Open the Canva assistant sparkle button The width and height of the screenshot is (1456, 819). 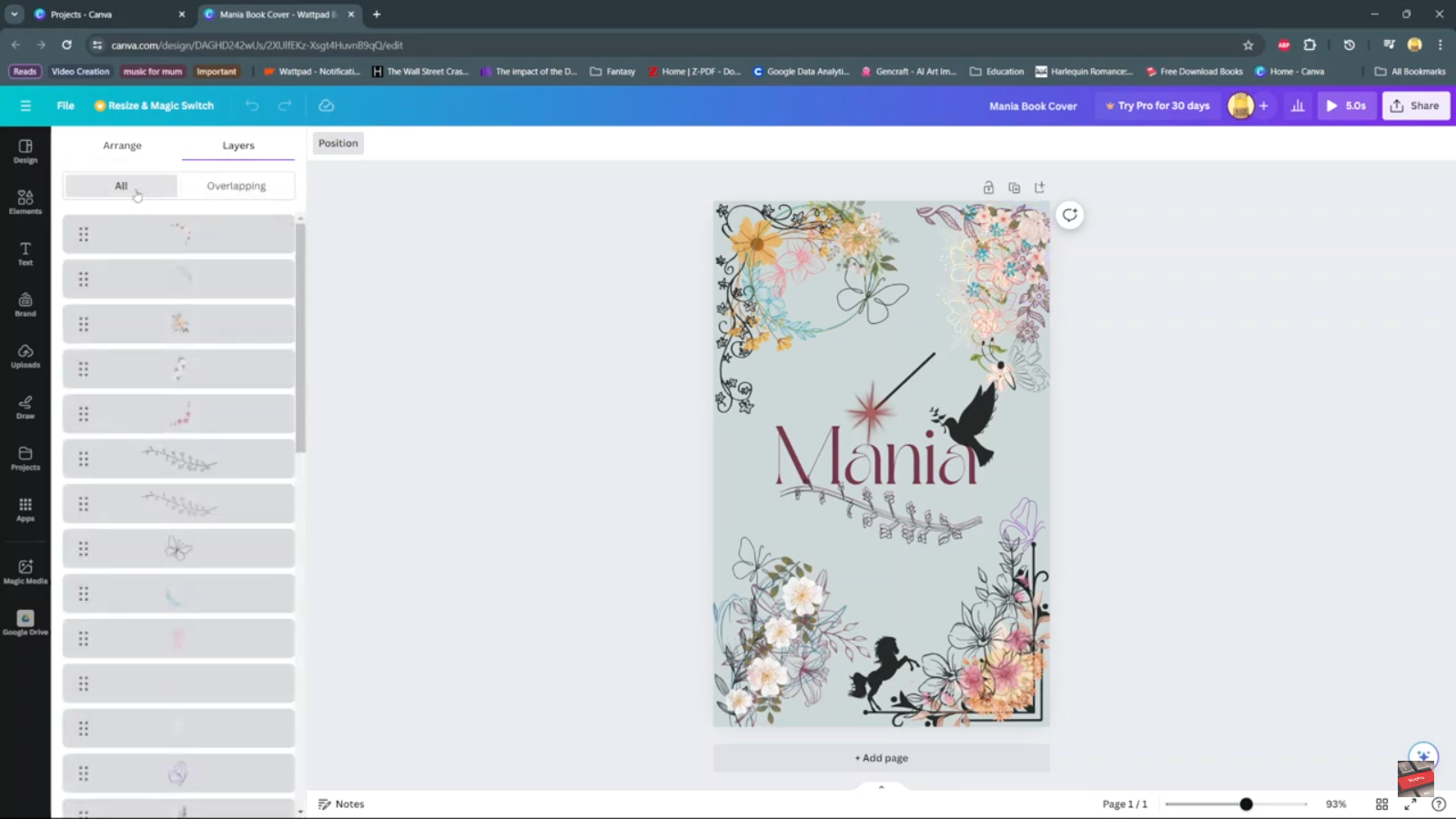click(1423, 756)
